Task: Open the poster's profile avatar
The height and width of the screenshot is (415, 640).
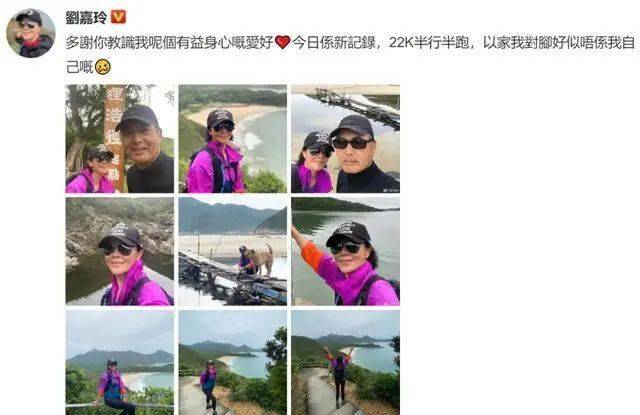Action: point(30,33)
